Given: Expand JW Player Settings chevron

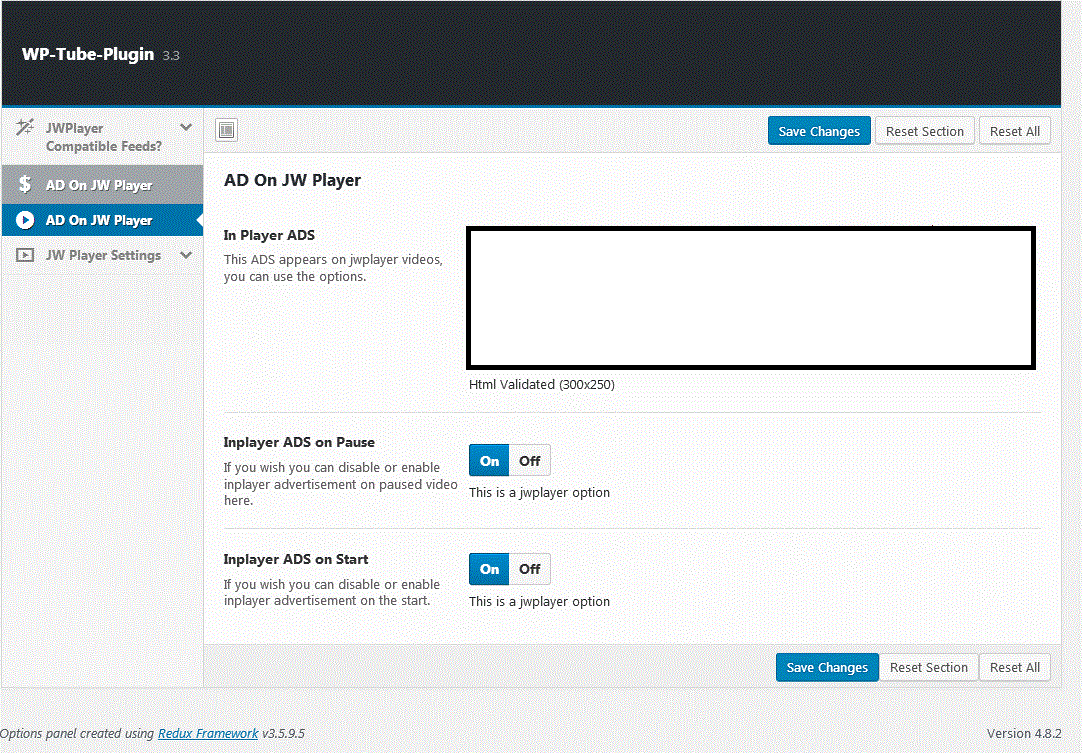Looking at the screenshot, I should 186,255.
